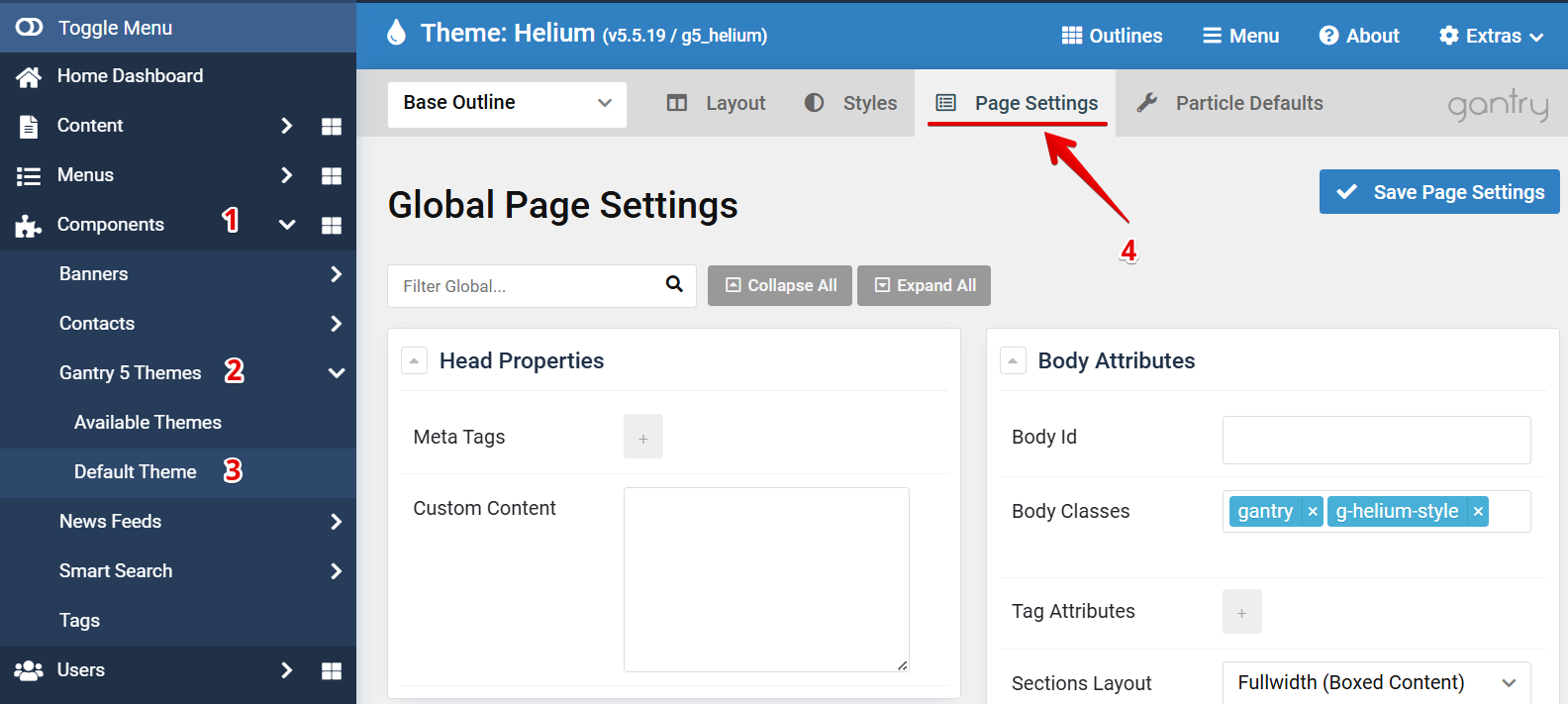Expand the Users menu chevron
Viewport: 1568px width, 704px height.
pyautogui.click(x=286, y=670)
